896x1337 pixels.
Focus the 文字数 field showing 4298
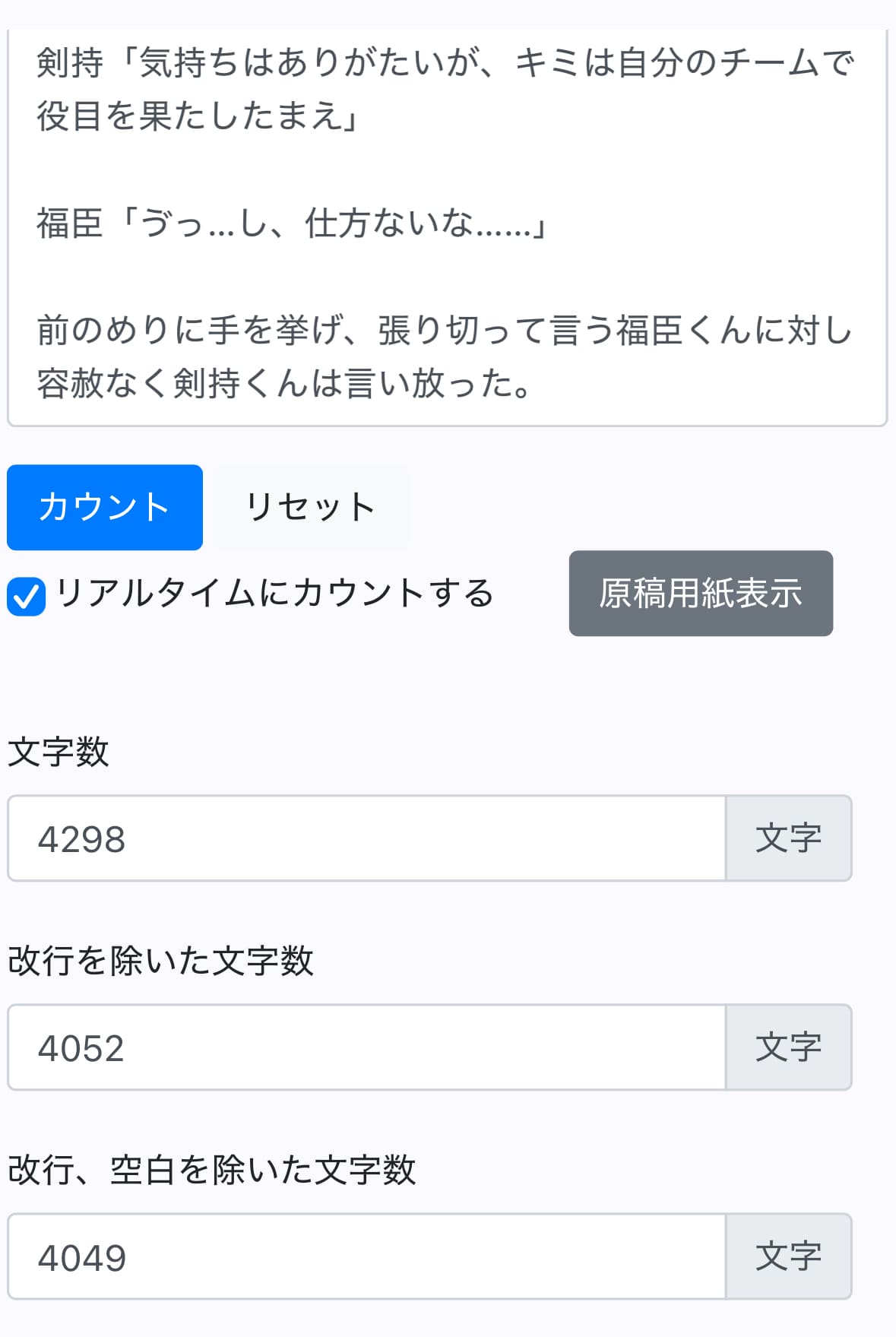coord(366,838)
